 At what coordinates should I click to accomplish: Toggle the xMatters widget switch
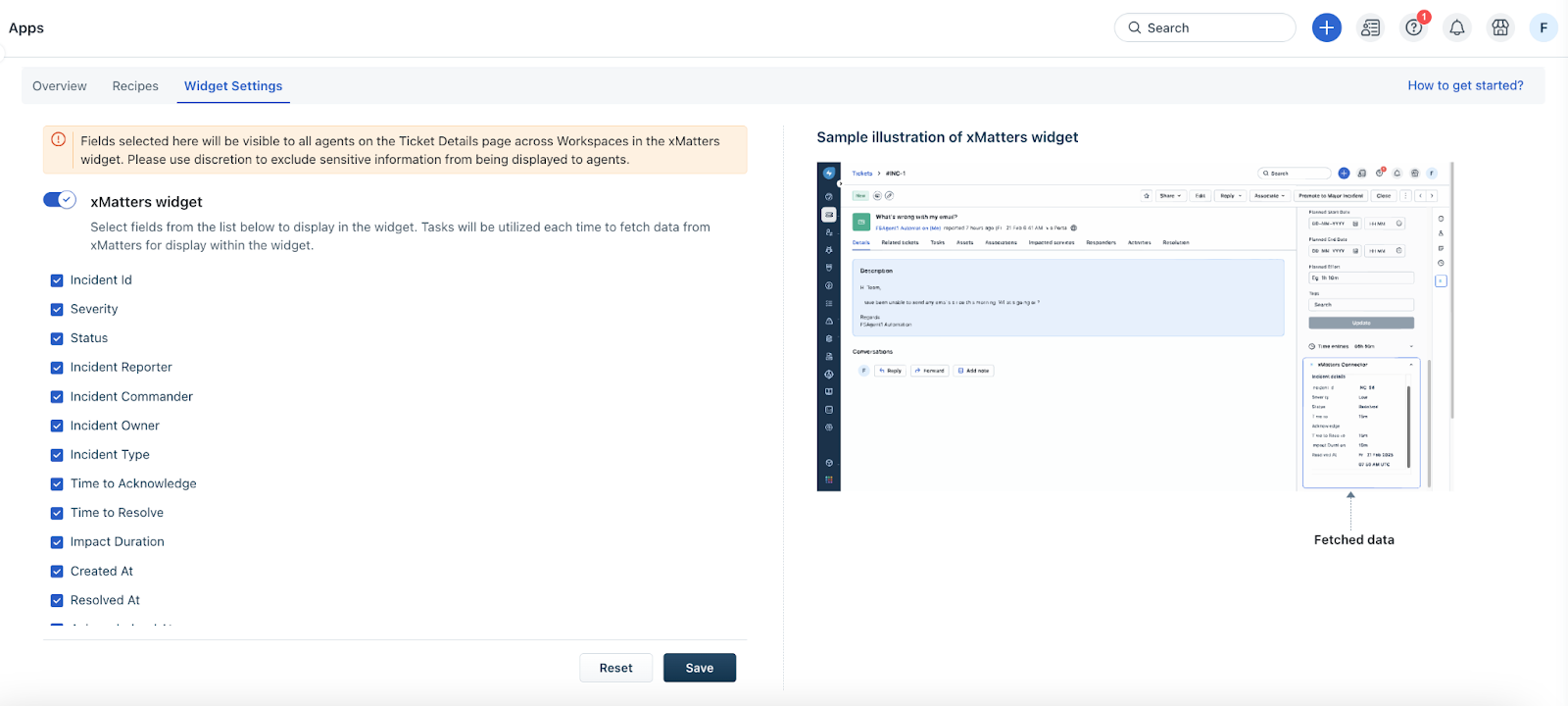[x=60, y=200]
